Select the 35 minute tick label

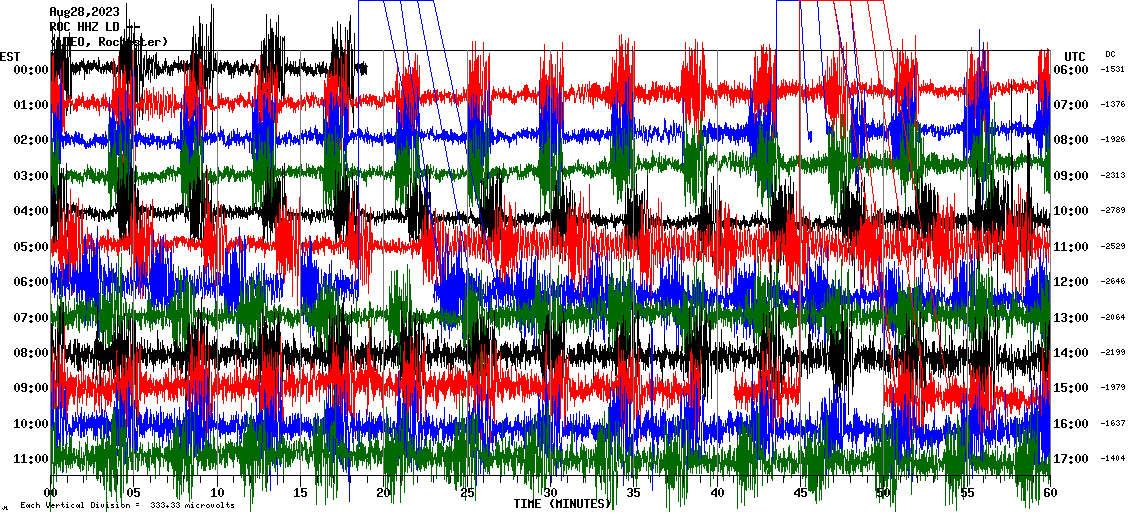point(634,493)
